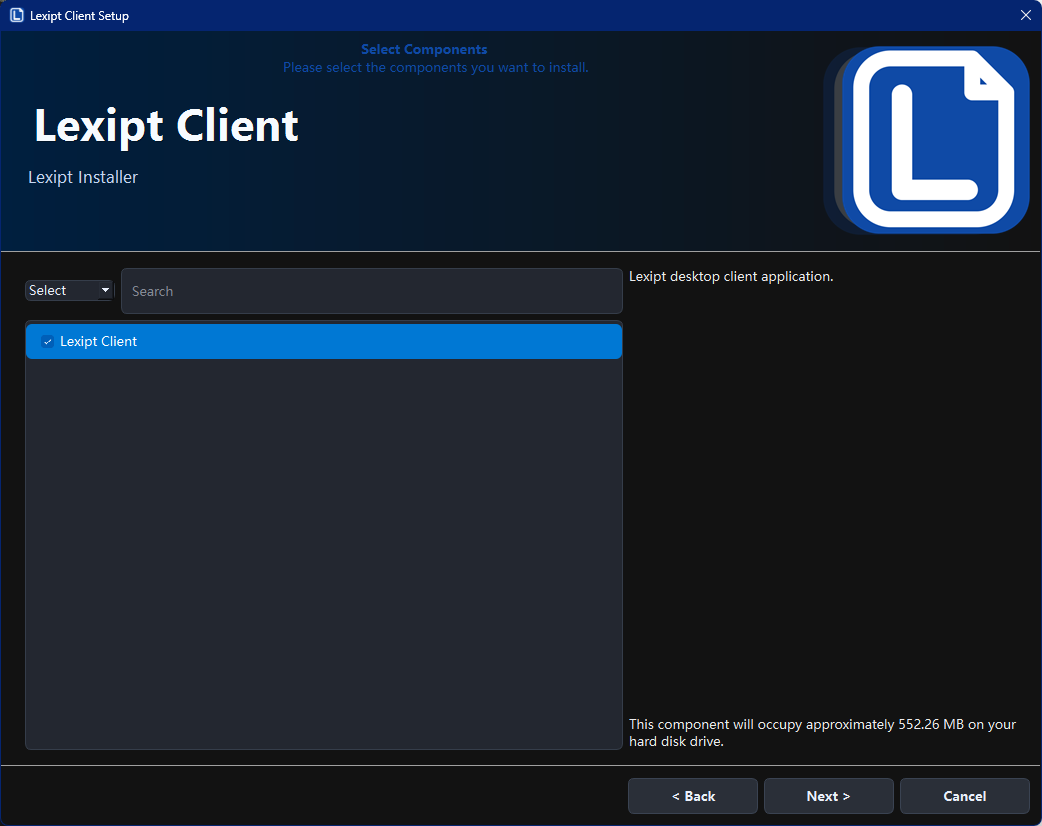Click the disk space requirement text
The width and height of the screenshot is (1042, 826).
coord(822,732)
